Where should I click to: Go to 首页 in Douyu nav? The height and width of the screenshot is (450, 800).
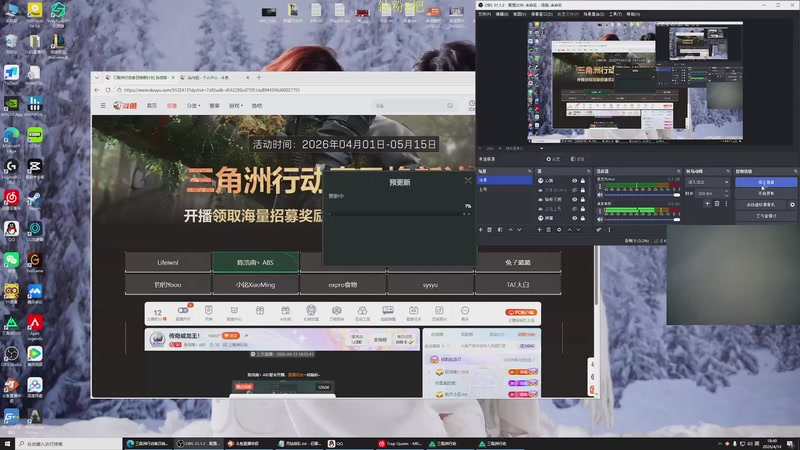click(x=152, y=106)
